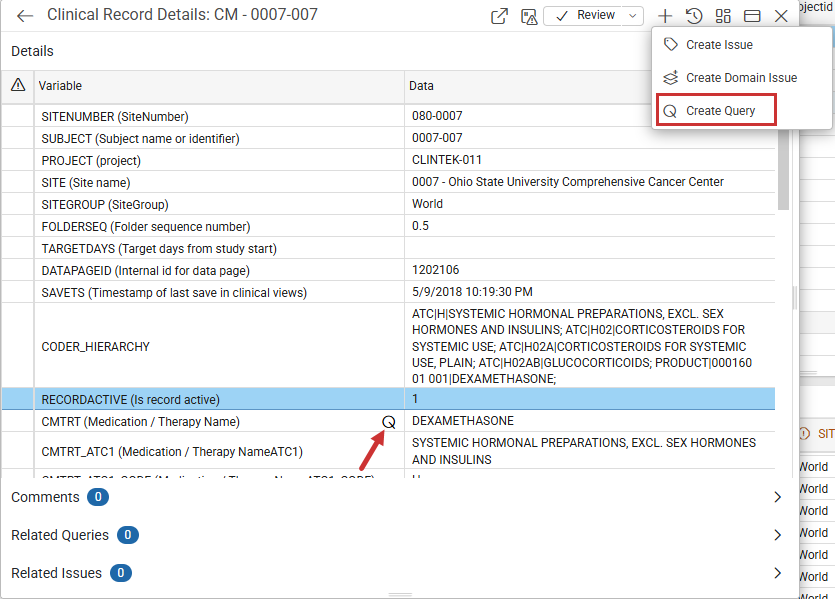
Task: Toggle the panel window icon
Action: [x=752, y=16]
